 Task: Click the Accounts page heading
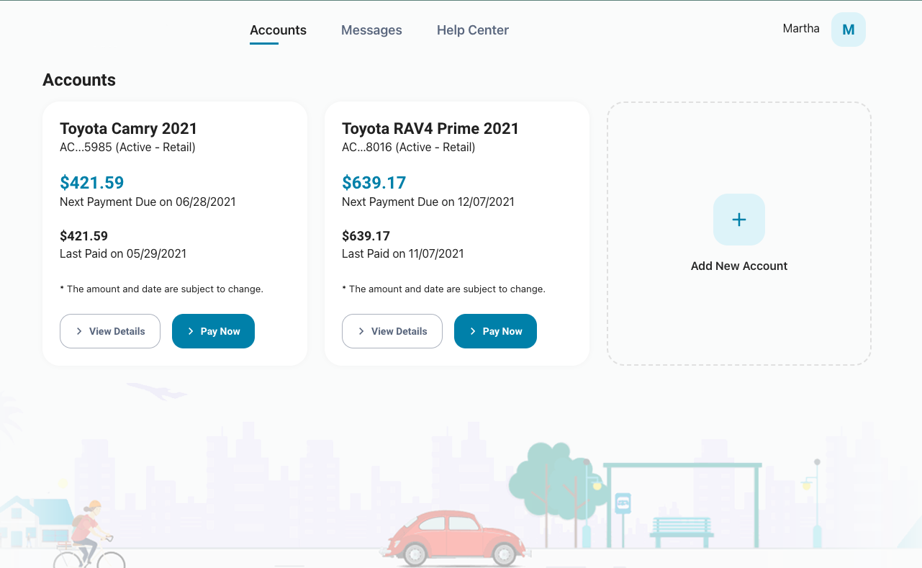pos(79,80)
